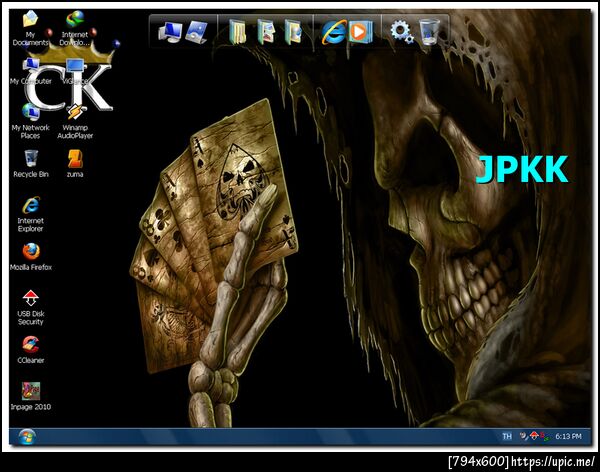Open USB Disk Security shortcut

tap(30, 308)
